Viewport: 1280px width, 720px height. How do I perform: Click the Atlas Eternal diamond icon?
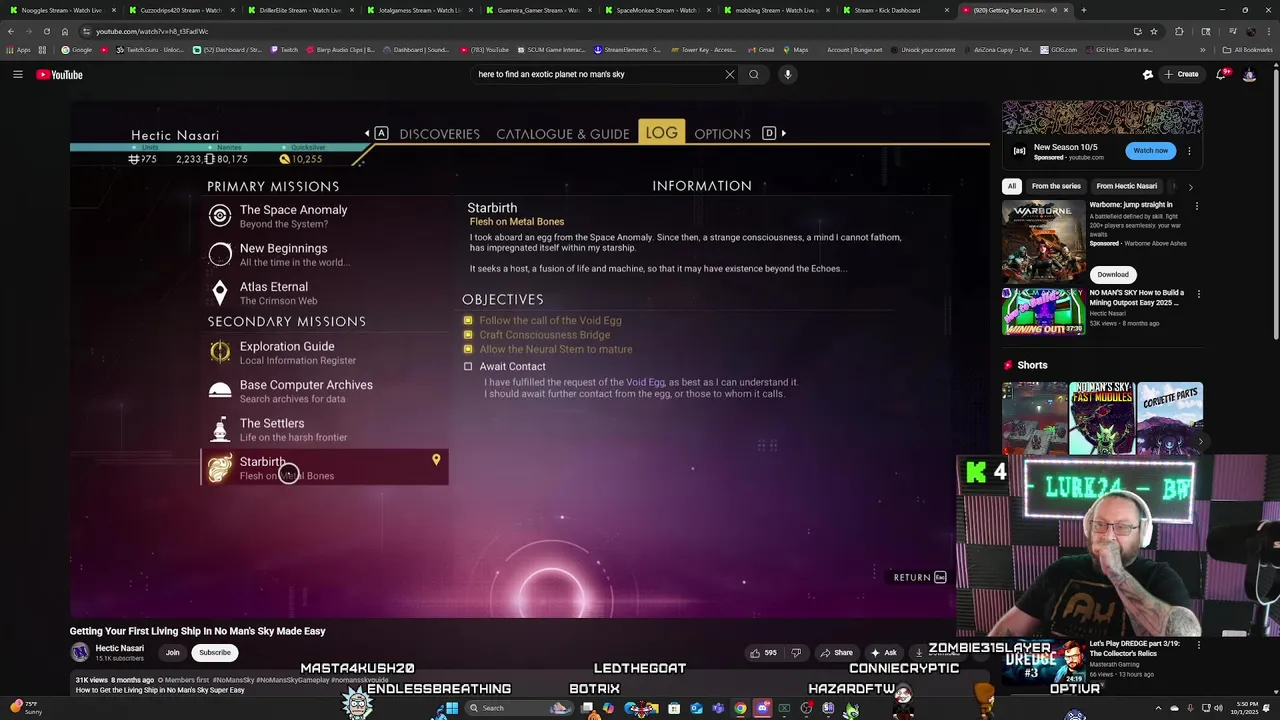pyautogui.click(x=219, y=293)
